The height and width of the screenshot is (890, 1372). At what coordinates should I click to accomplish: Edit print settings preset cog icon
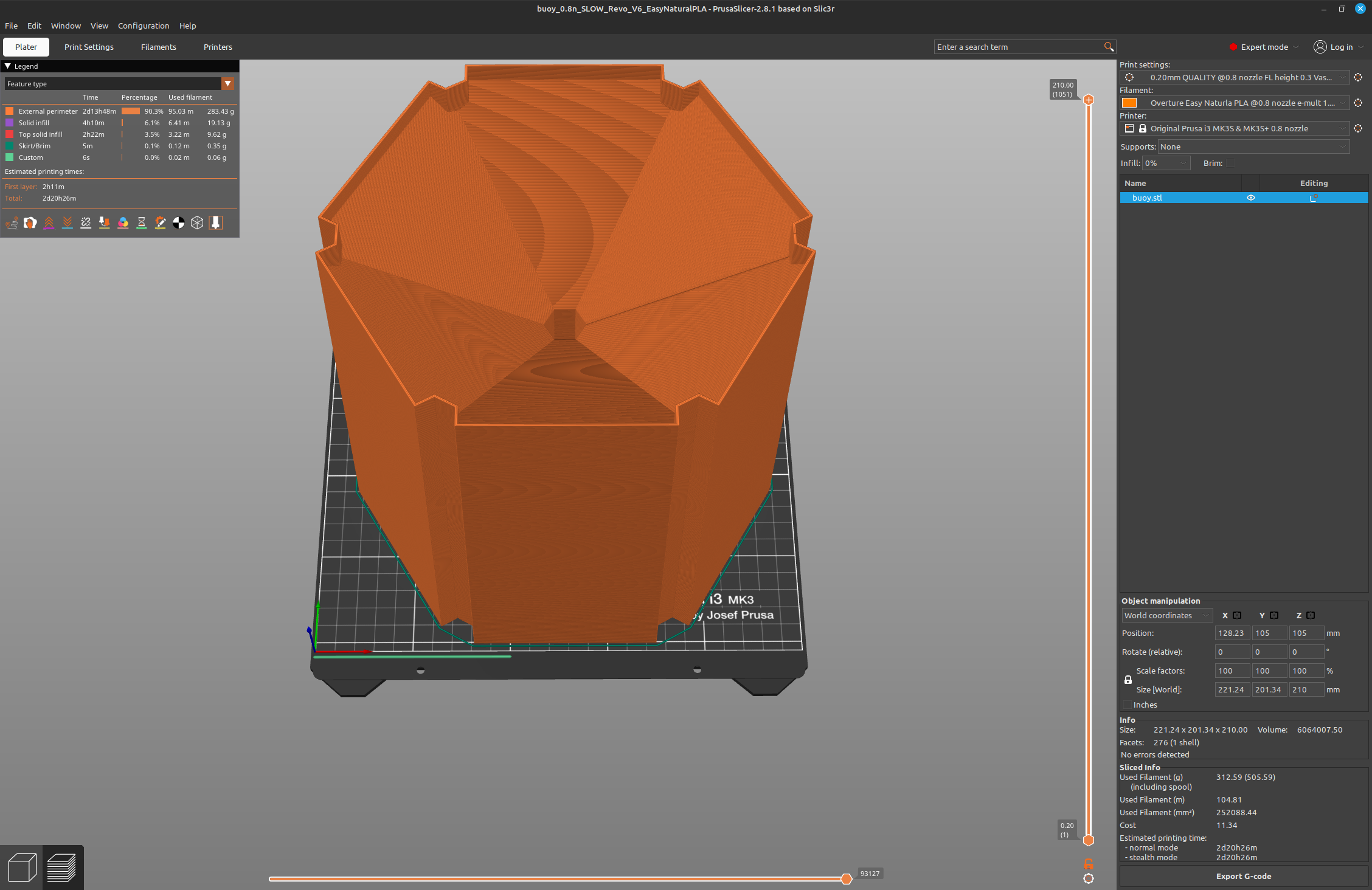coord(1358,77)
